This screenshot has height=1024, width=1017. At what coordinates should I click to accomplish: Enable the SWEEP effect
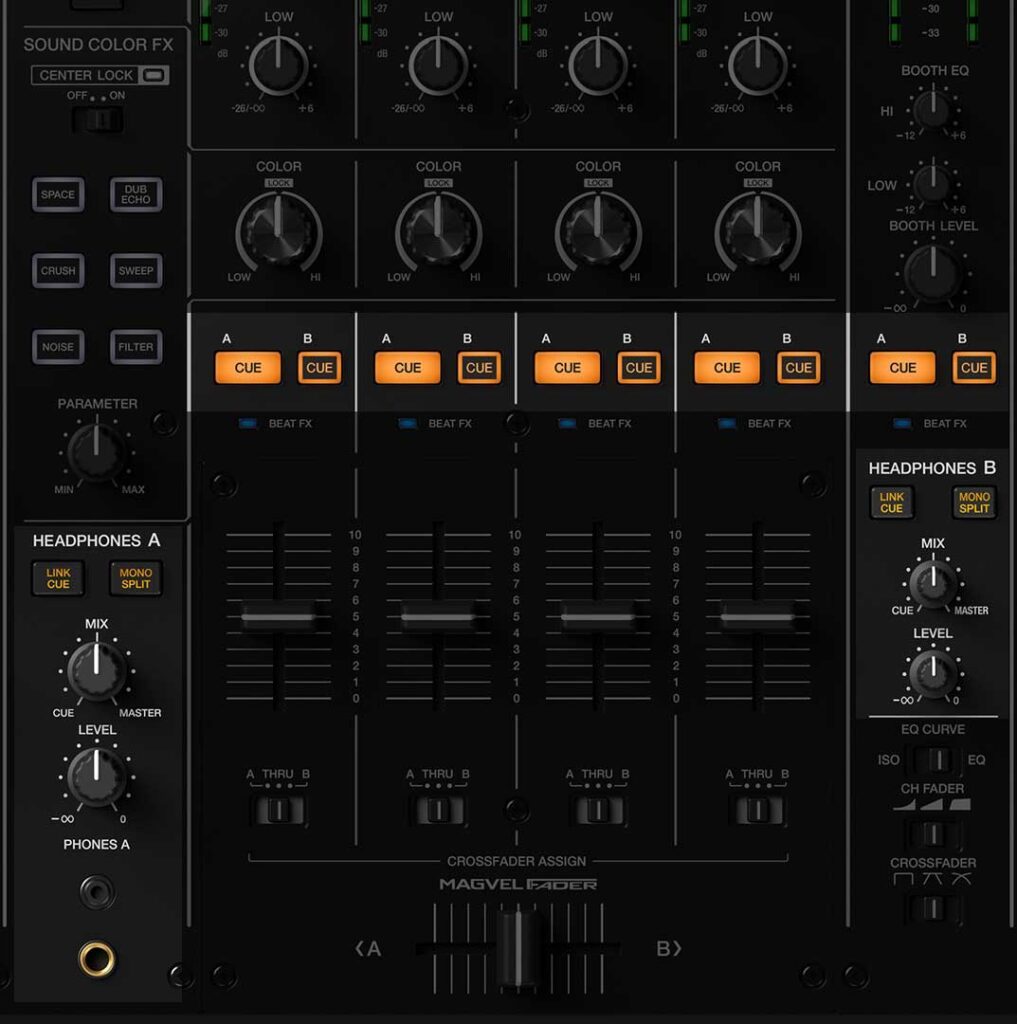(x=135, y=271)
